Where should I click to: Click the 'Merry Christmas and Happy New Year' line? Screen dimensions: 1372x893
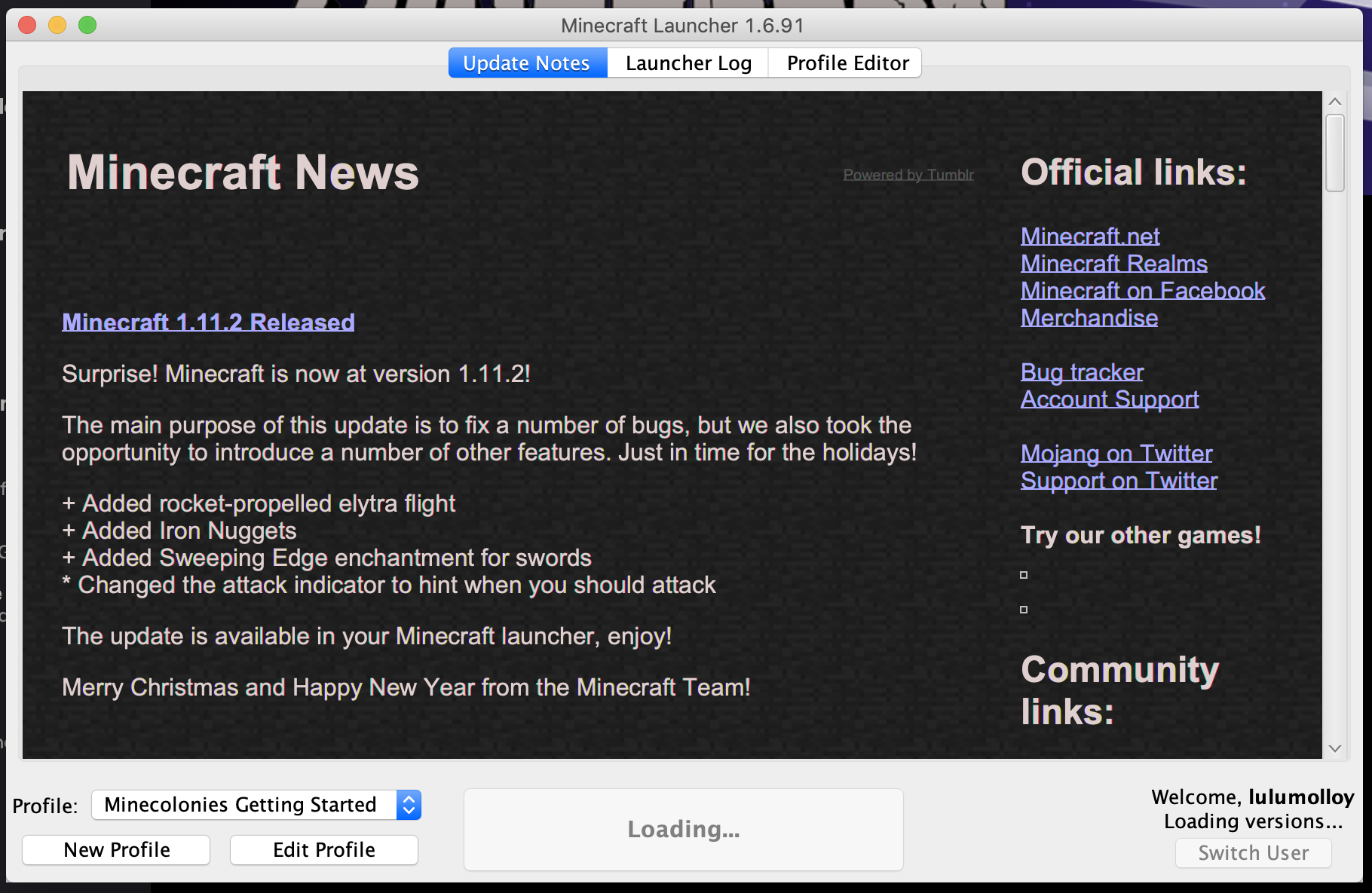point(406,688)
